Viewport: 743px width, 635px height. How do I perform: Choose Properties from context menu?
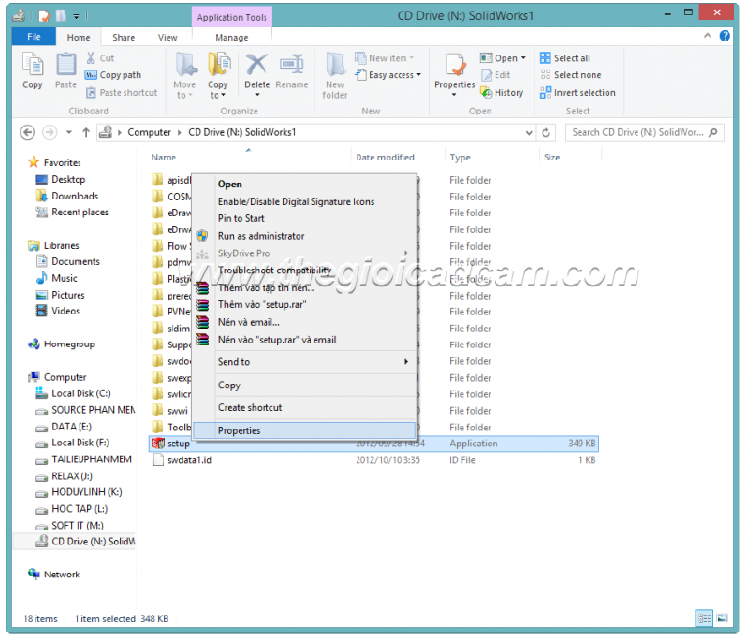click(x=304, y=430)
